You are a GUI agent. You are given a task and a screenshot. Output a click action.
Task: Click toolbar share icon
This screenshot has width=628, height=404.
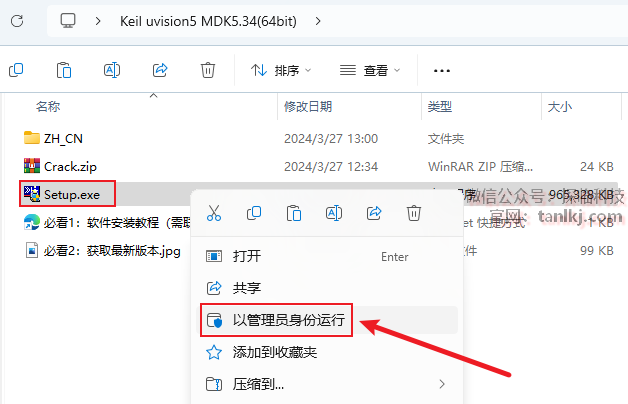(160, 70)
